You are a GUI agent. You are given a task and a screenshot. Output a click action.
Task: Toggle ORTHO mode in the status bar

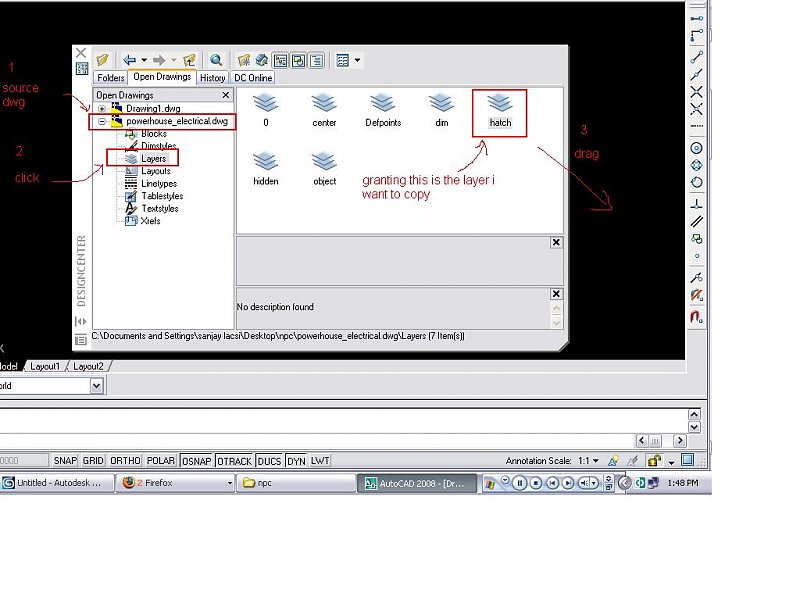tap(124, 460)
